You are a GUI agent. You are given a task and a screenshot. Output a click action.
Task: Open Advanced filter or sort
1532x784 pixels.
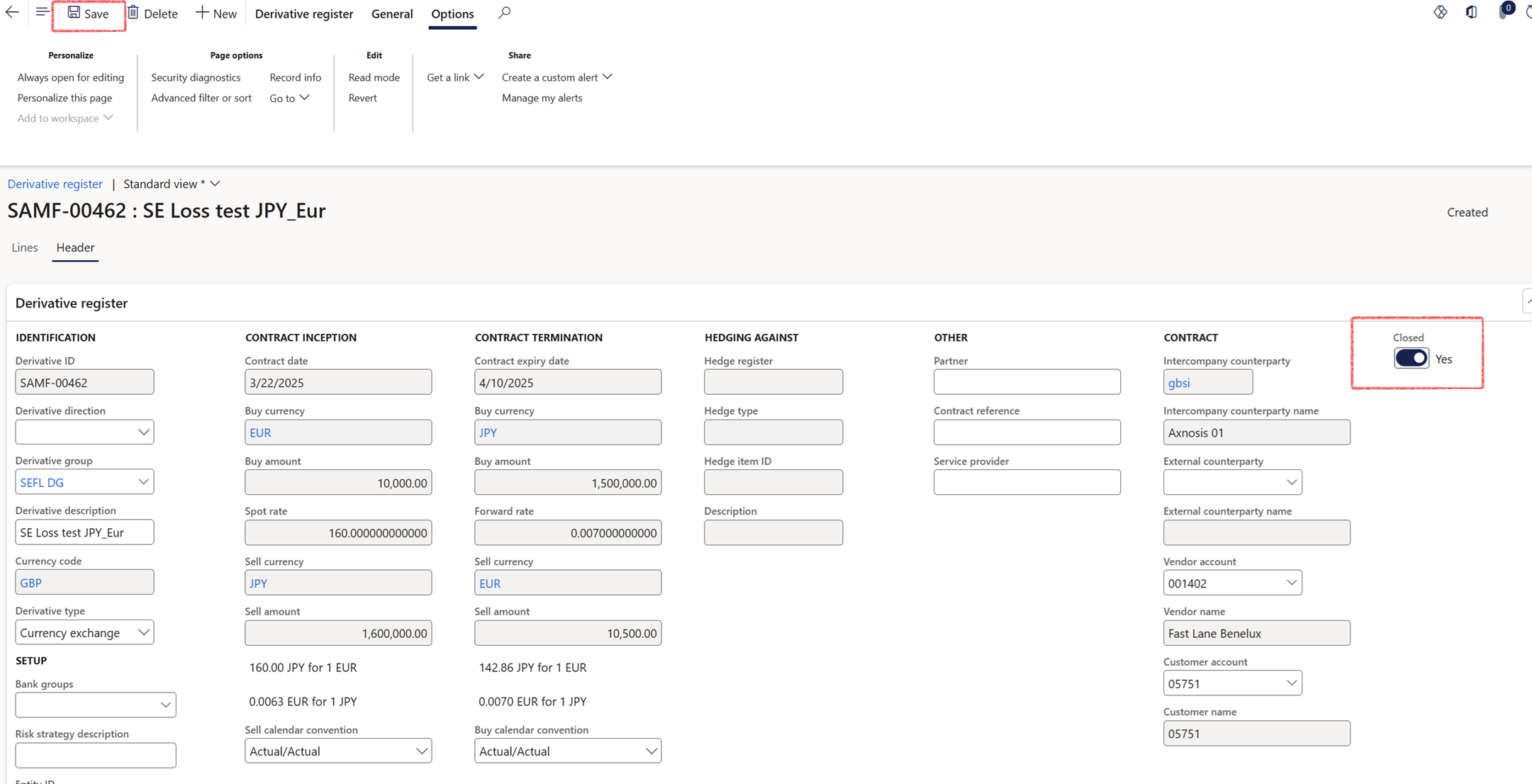click(x=201, y=98)
